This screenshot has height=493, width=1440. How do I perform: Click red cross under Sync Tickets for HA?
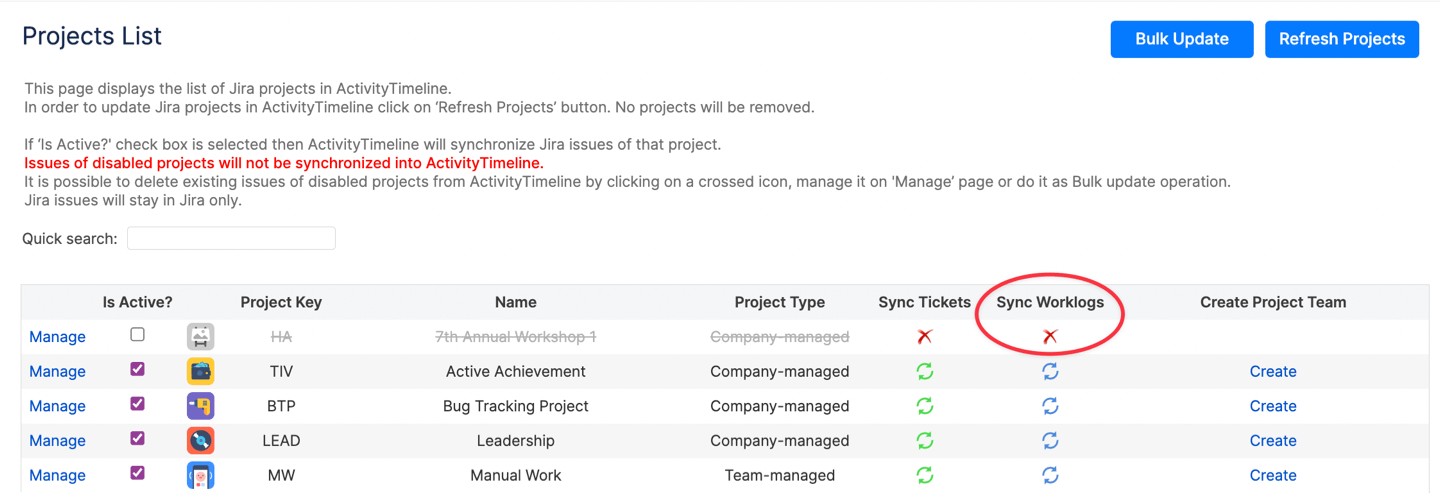(x=925, y=337)
